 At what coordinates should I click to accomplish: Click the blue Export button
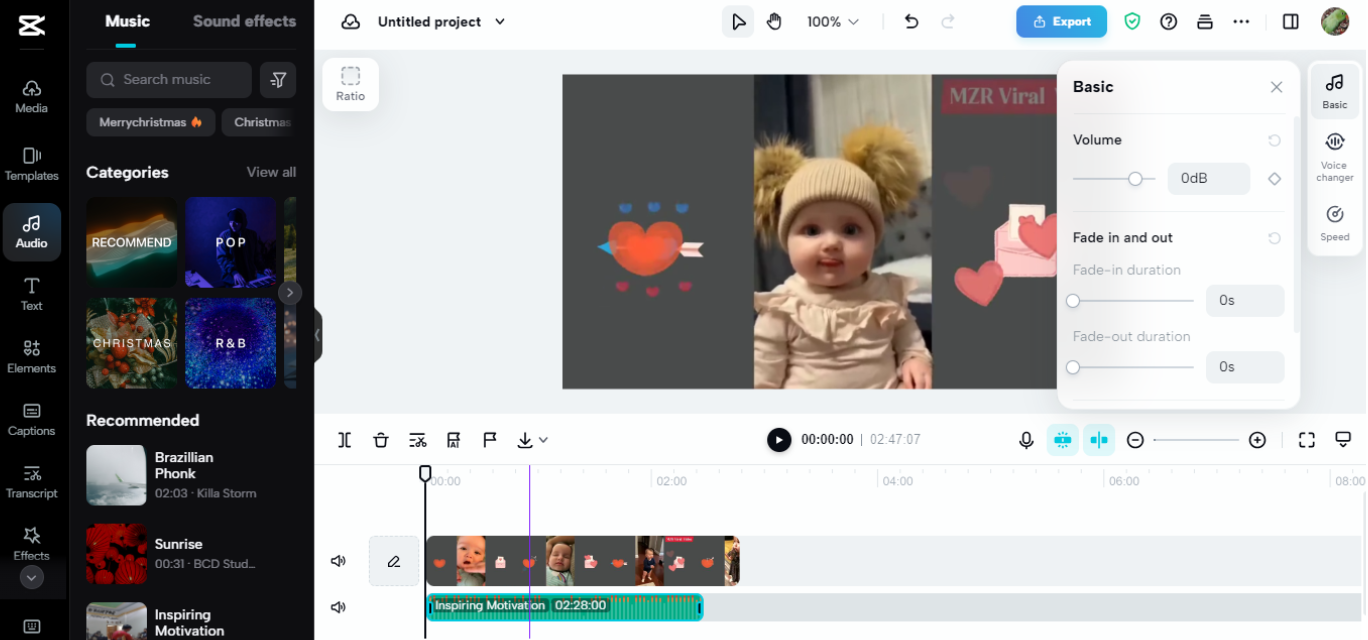point(1061,20)
